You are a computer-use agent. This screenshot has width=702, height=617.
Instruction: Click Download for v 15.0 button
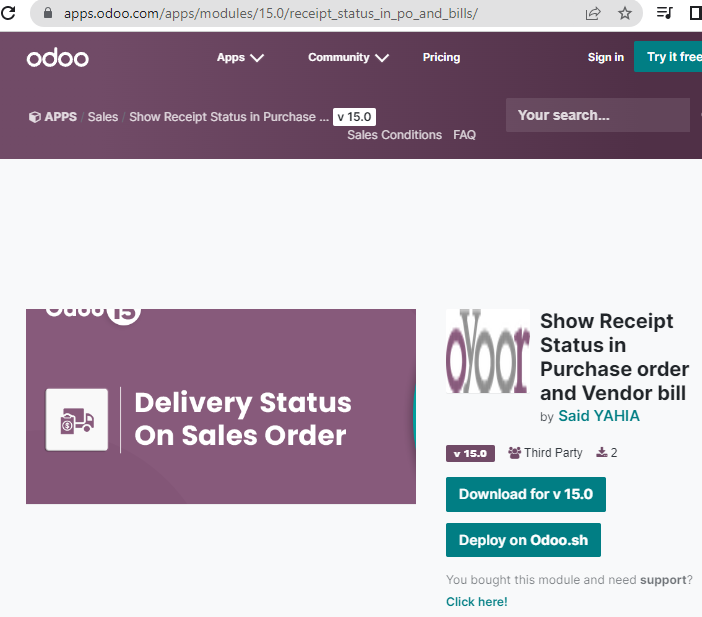(526, 494)
